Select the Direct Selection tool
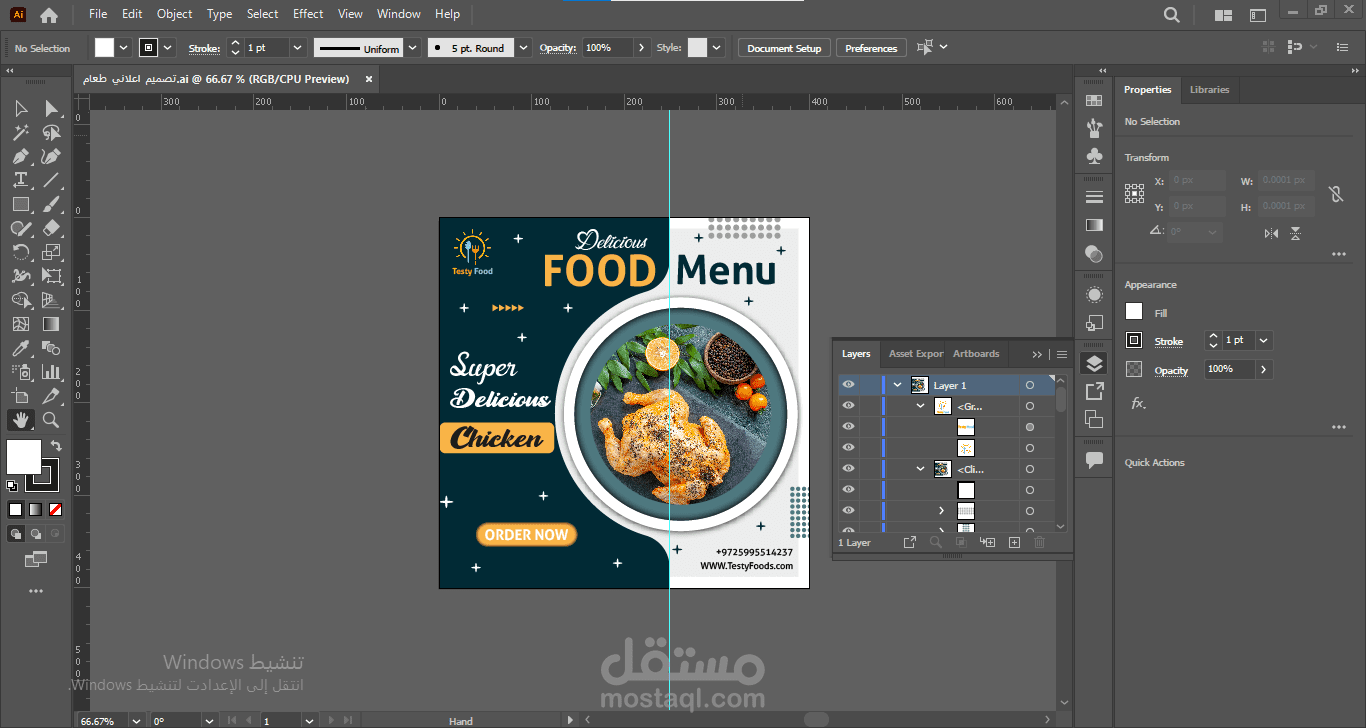The image size is (1366, 728). click(x=51, y=108)
